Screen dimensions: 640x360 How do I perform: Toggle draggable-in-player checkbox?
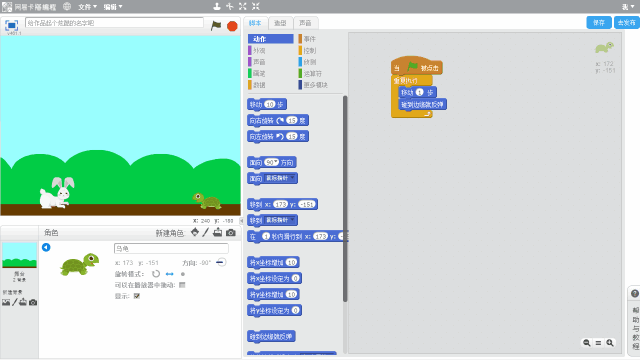pyautogui.click(x=182, y=285)
